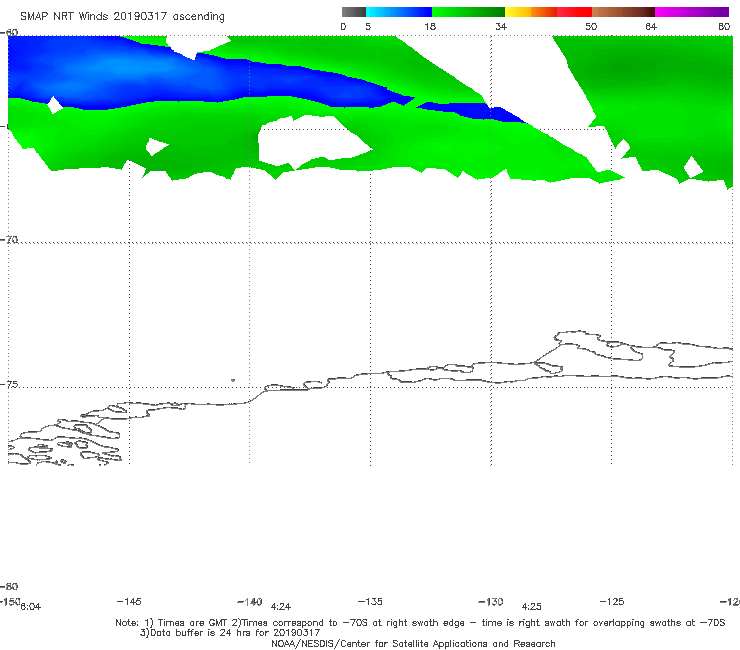
Task: Click the note line starting 'Note: 1) Times are GMT'
Action: 420,623
